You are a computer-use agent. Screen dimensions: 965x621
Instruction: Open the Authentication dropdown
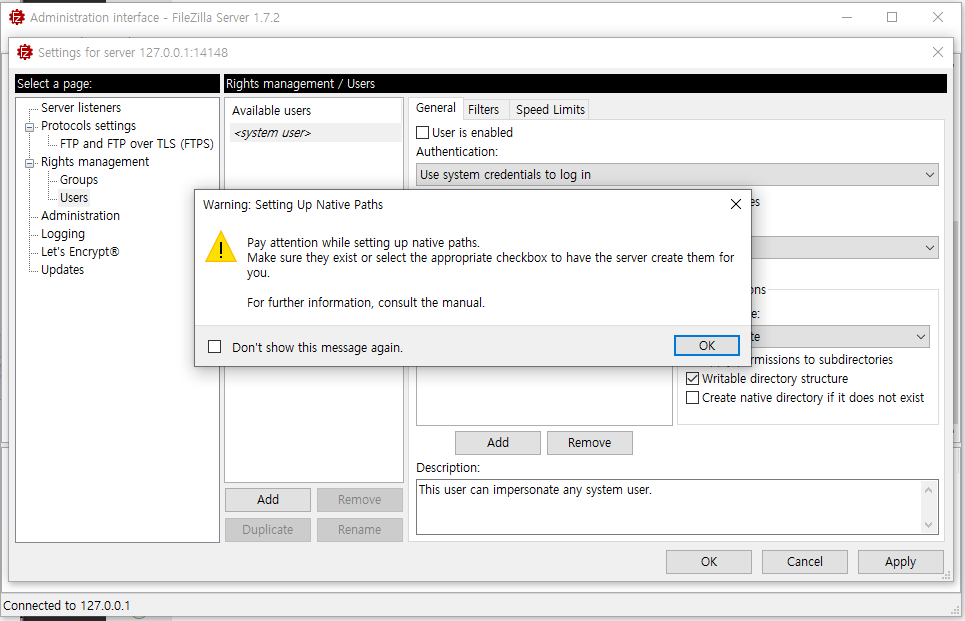[677, 175]
